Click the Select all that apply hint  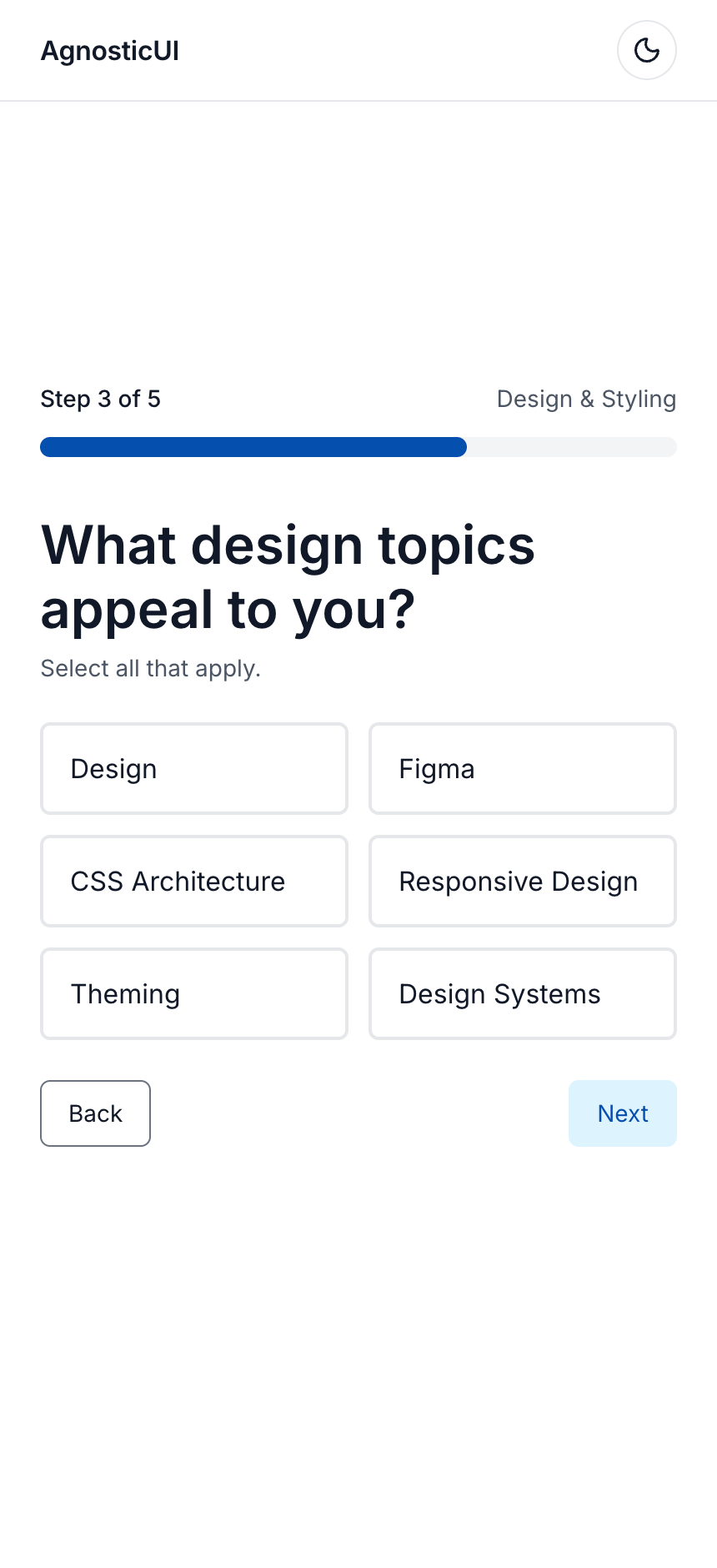tap(150, 668)
